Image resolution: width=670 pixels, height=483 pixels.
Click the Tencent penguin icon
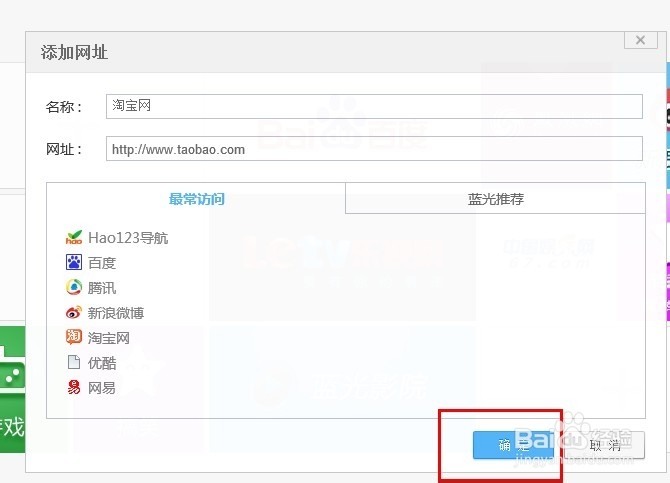tap(73, 287)
